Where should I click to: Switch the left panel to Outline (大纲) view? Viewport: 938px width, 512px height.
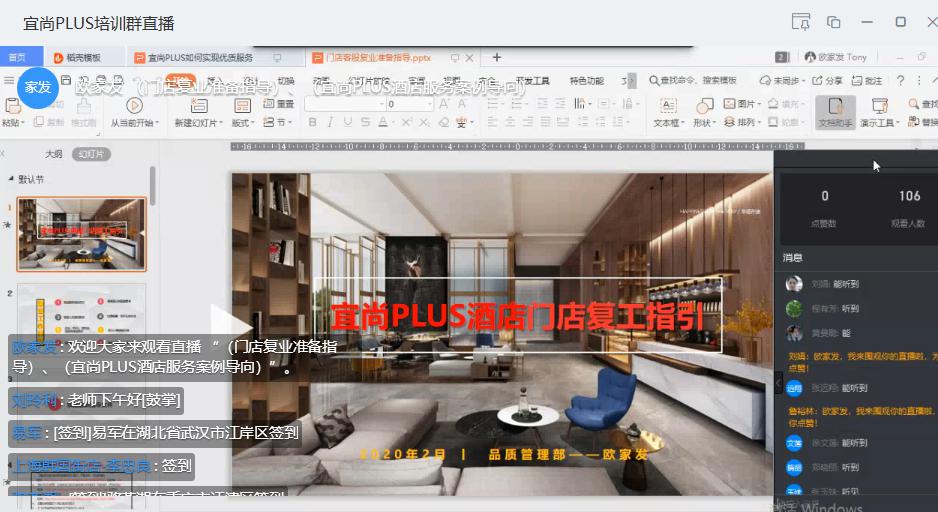(54, 154)
